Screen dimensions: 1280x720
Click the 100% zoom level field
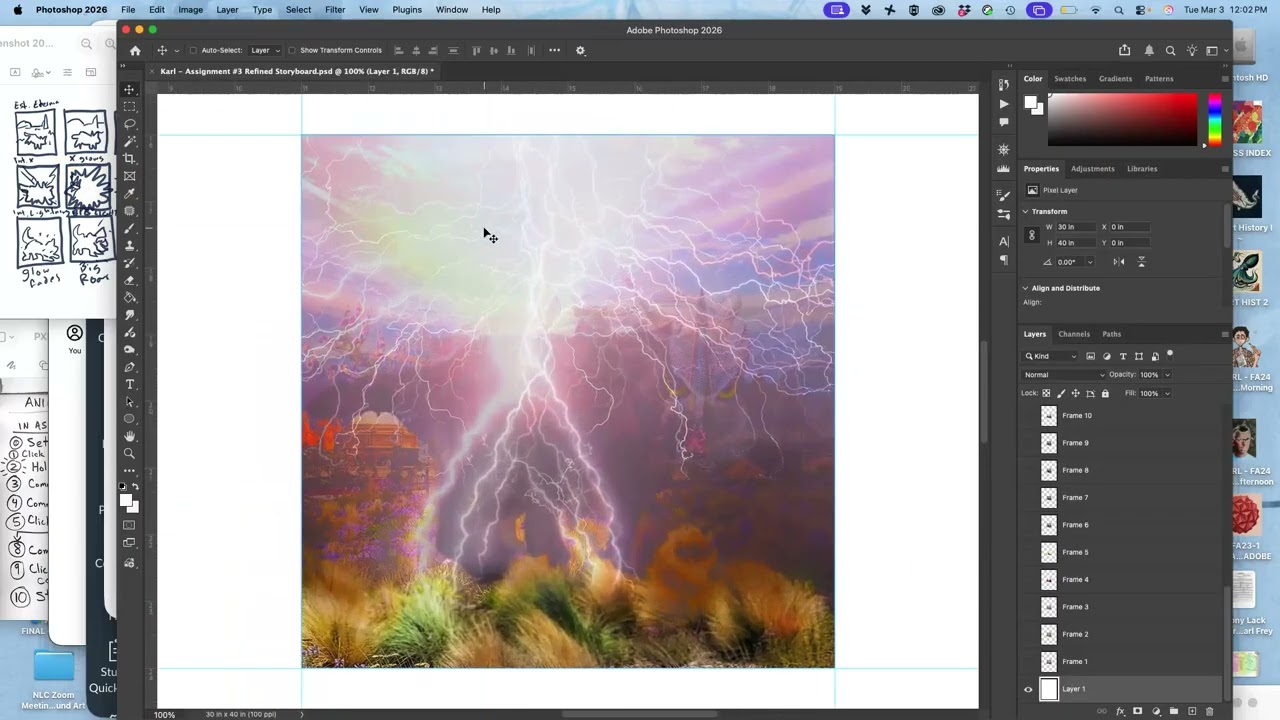pos(165,715)
